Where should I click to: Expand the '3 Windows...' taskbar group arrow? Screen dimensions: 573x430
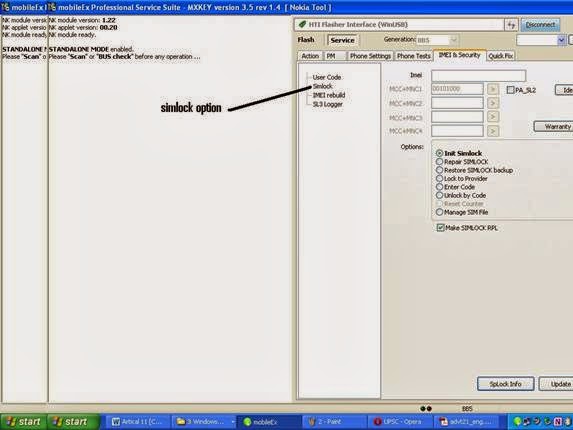(x=233, y=422)
